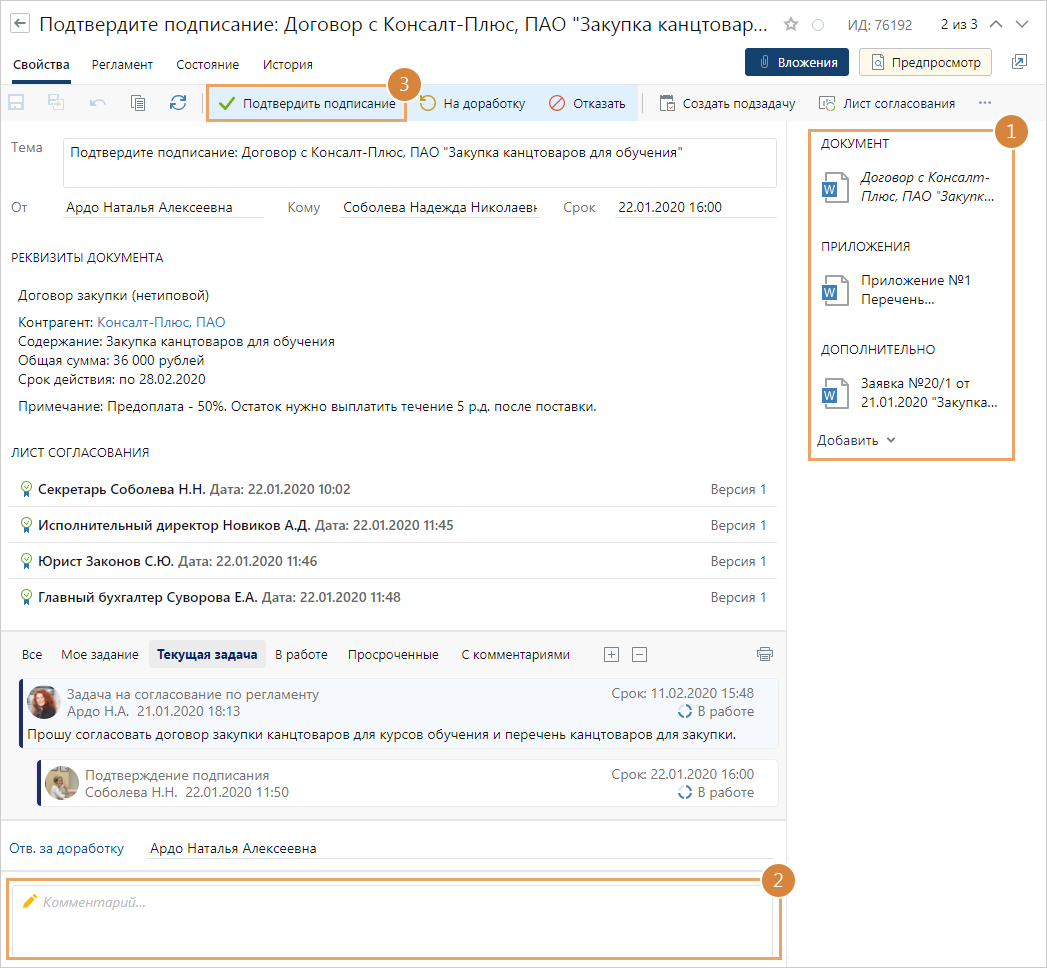
Task: Click the copy icon in the toolbar
Action: (138, 103)
